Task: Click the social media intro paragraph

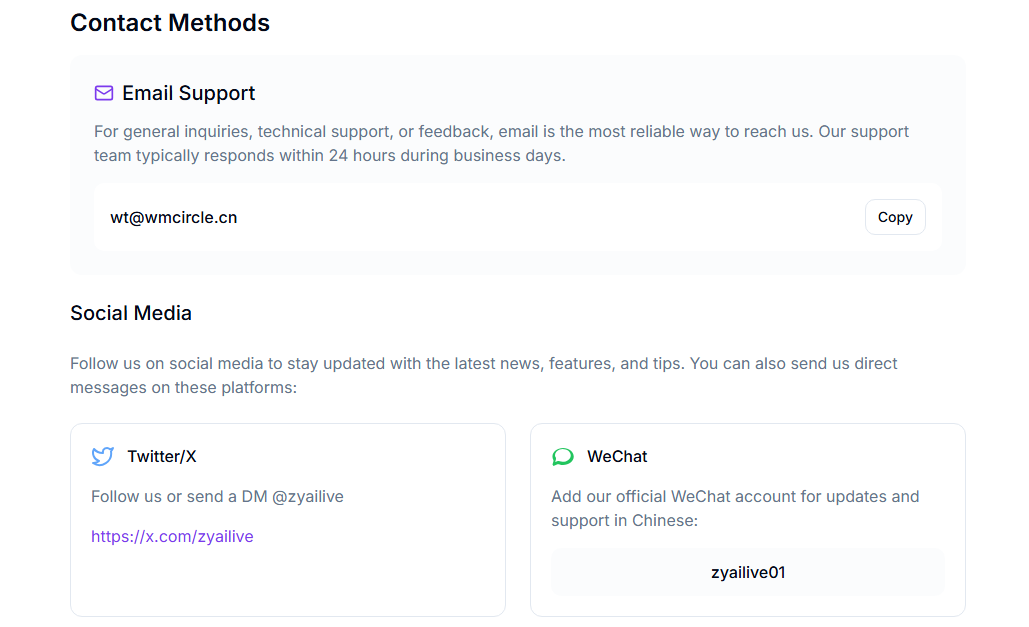Action: 483,375
